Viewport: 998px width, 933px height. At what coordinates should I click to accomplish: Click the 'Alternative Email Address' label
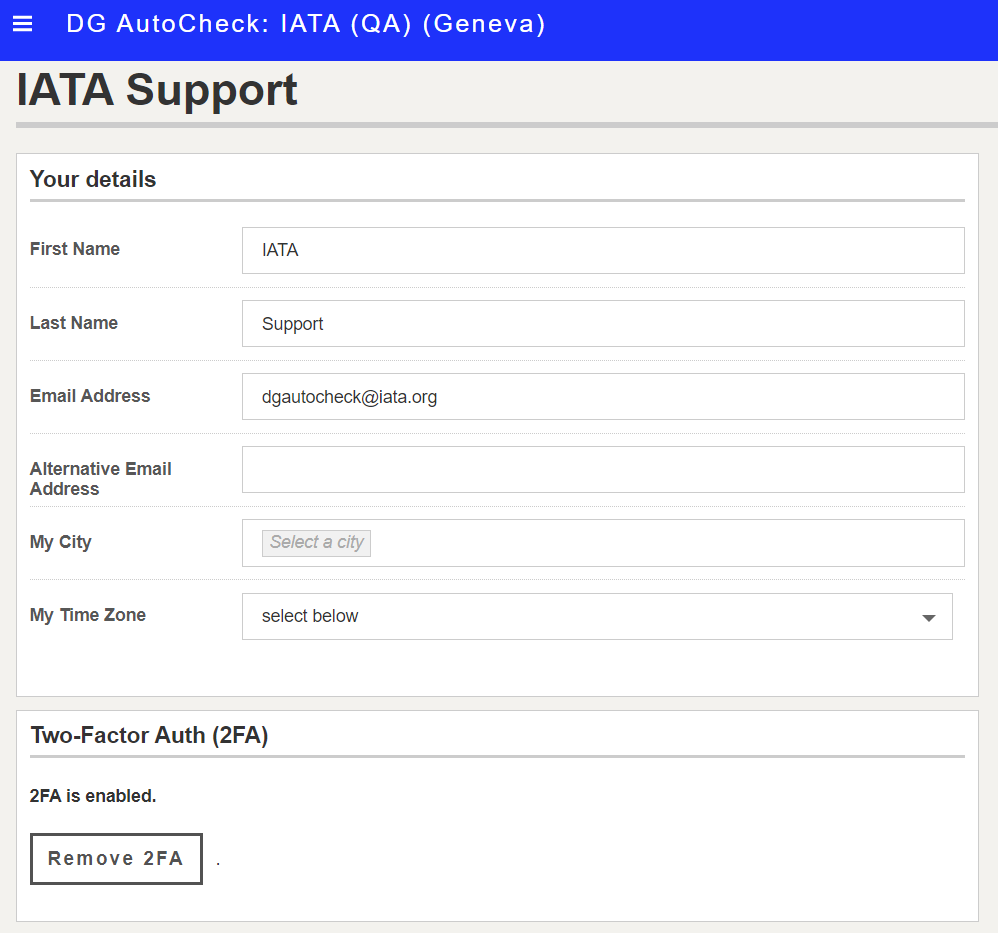[x=101, y=479]
